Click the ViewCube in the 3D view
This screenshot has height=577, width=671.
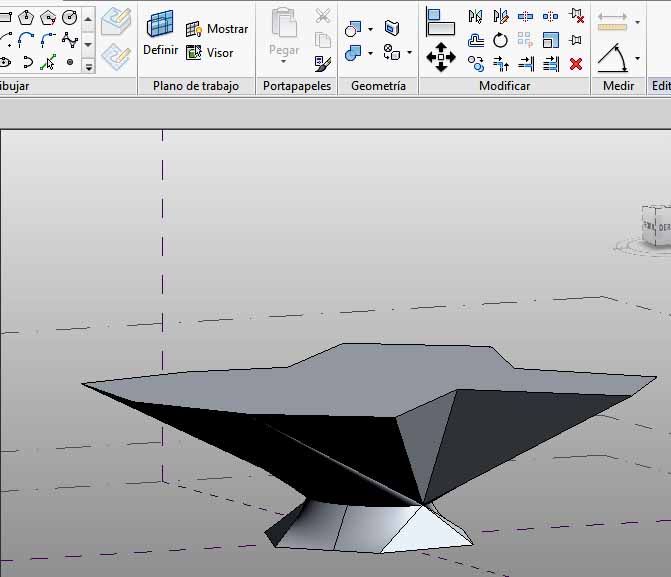(x=659, y=227)
